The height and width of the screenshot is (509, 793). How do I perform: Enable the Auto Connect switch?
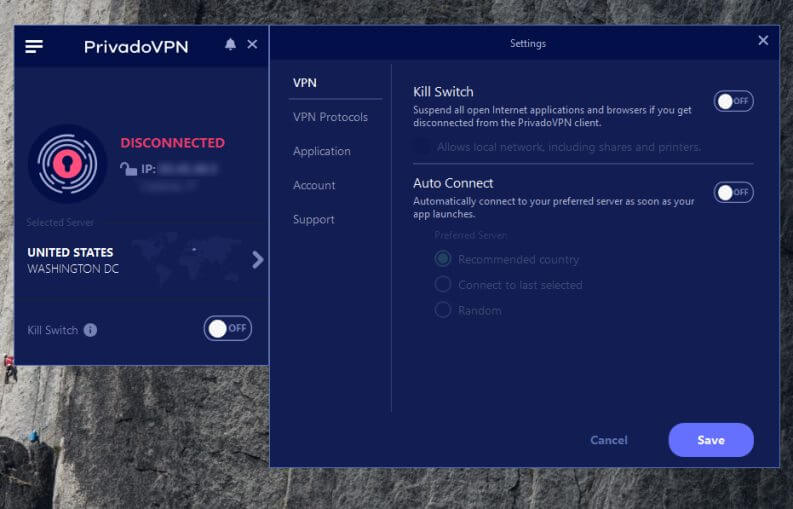pyautogui.click(x=733, y=192)
